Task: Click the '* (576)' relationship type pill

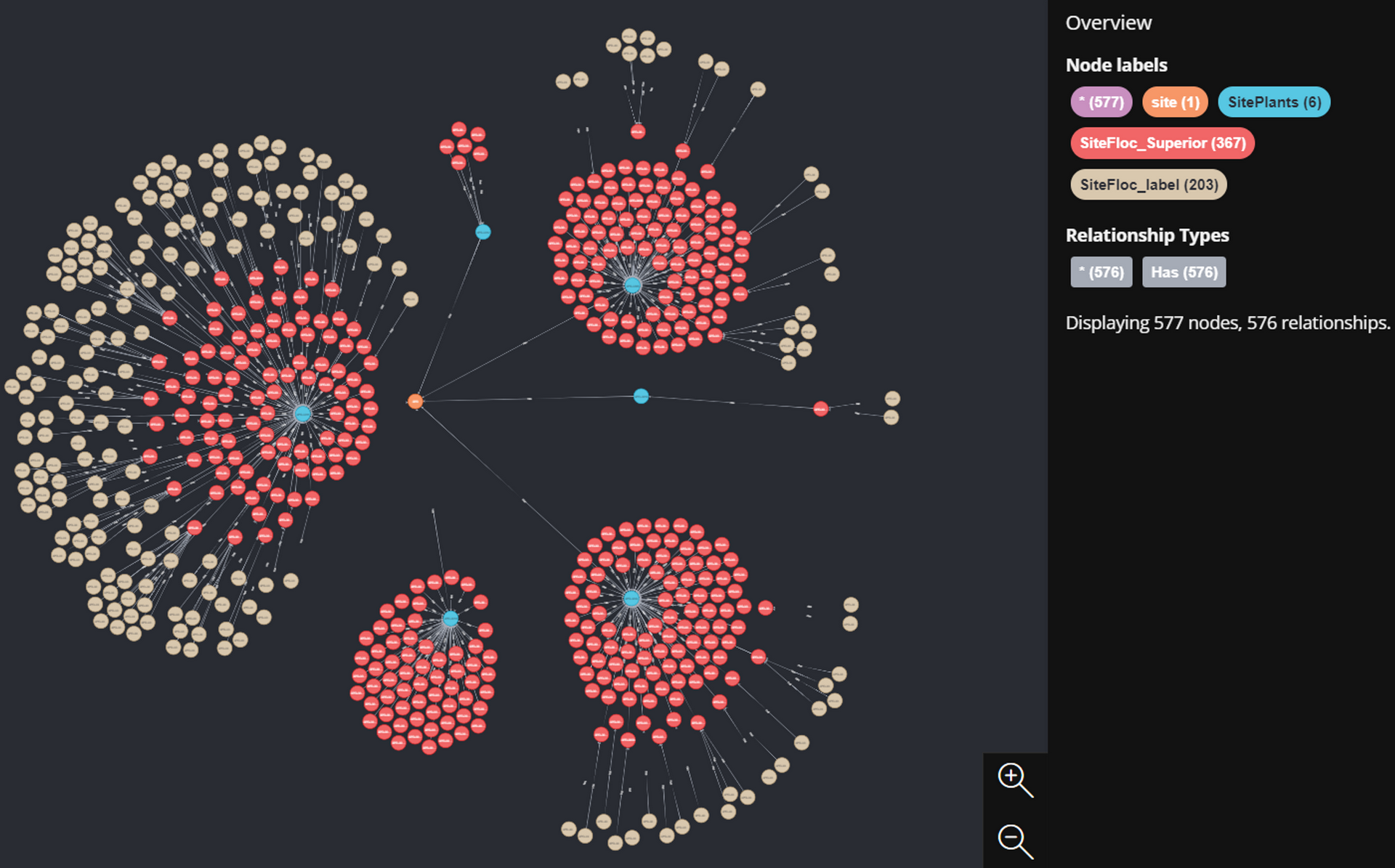Action: [1101, 272]
